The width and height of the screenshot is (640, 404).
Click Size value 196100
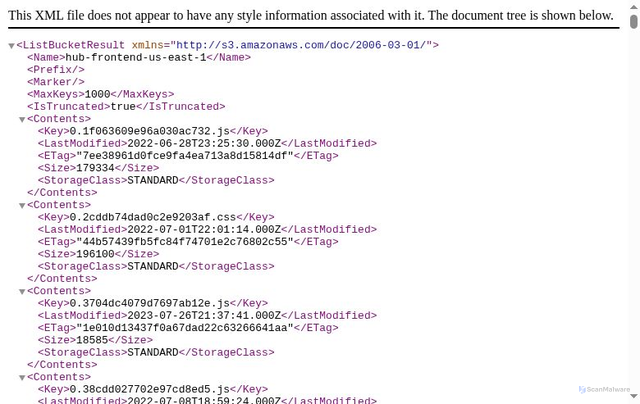pos(95,254)
